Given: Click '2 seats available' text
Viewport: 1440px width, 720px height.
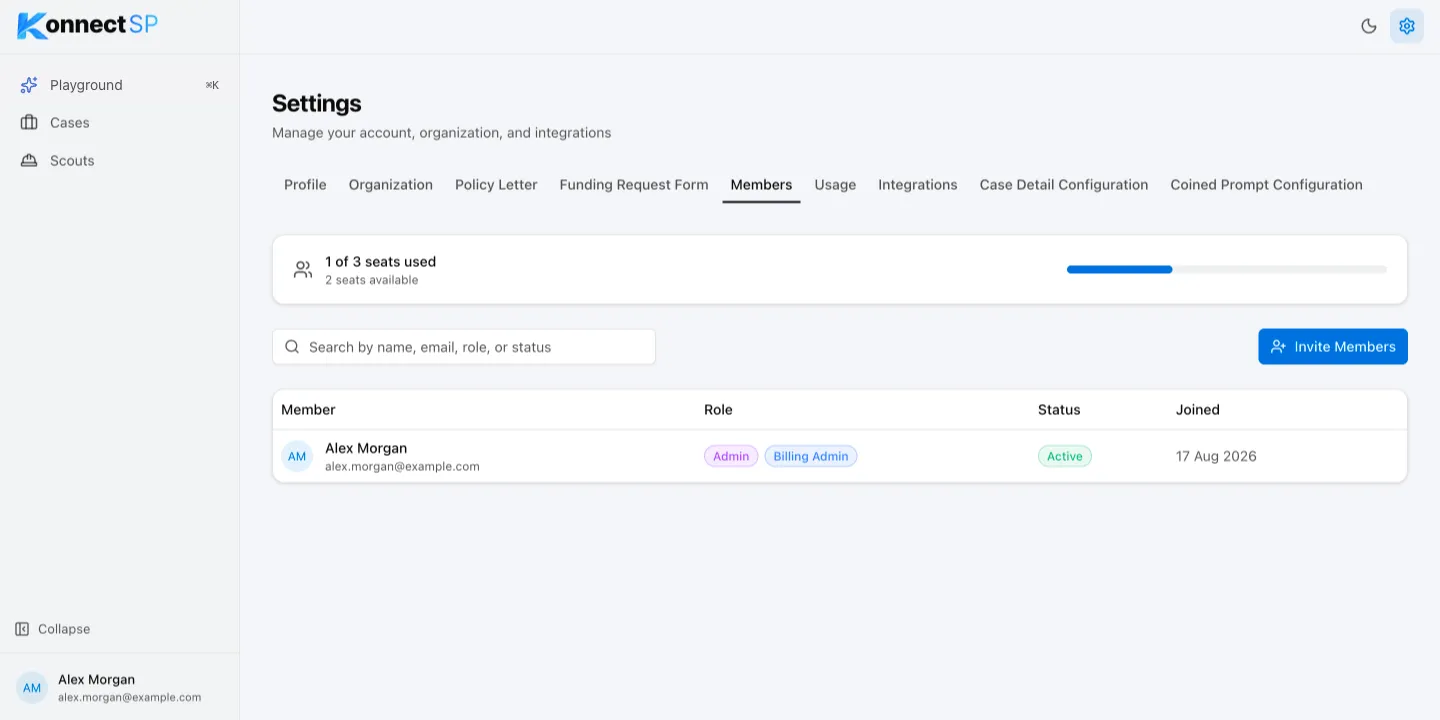Looking at the screenshot, I should 372,280.
